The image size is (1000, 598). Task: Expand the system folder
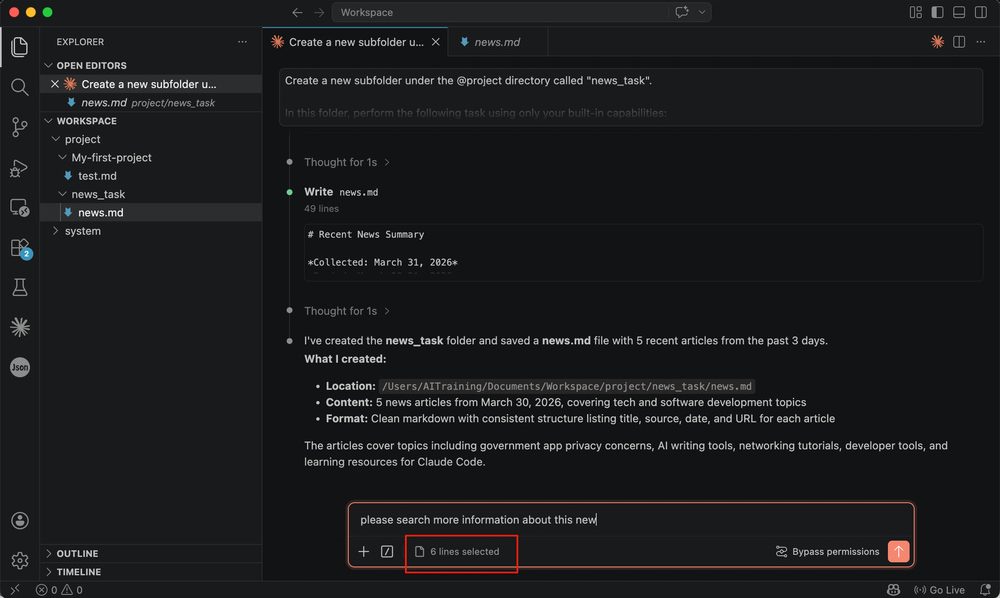(x=82, y=231)
